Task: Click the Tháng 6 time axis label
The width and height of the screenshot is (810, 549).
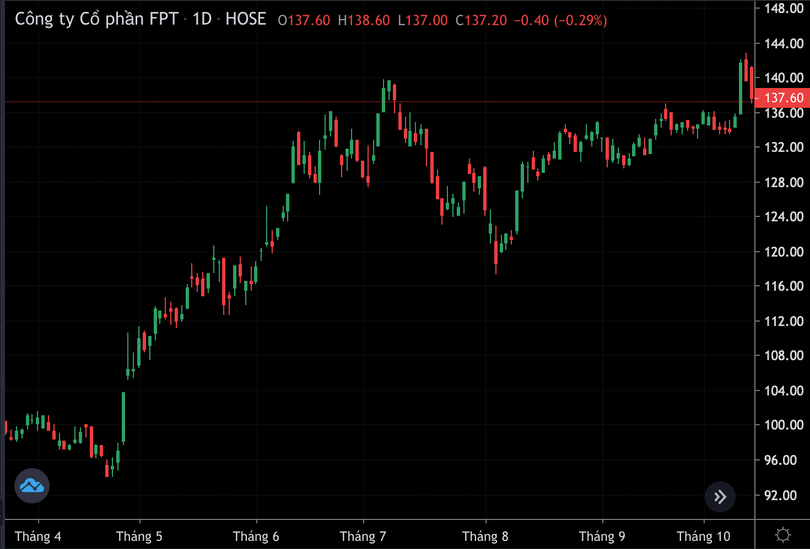Action: [x=256, y=536]
